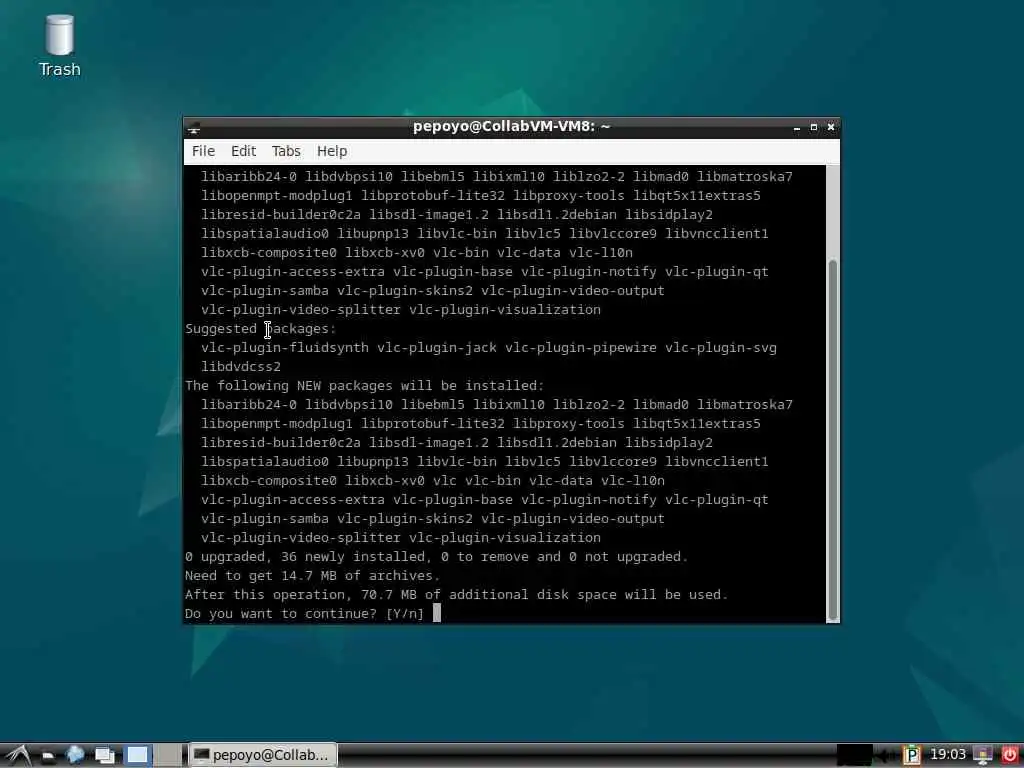
Task: Open the screen lock monitor tray icon
Action: (983, 755)
